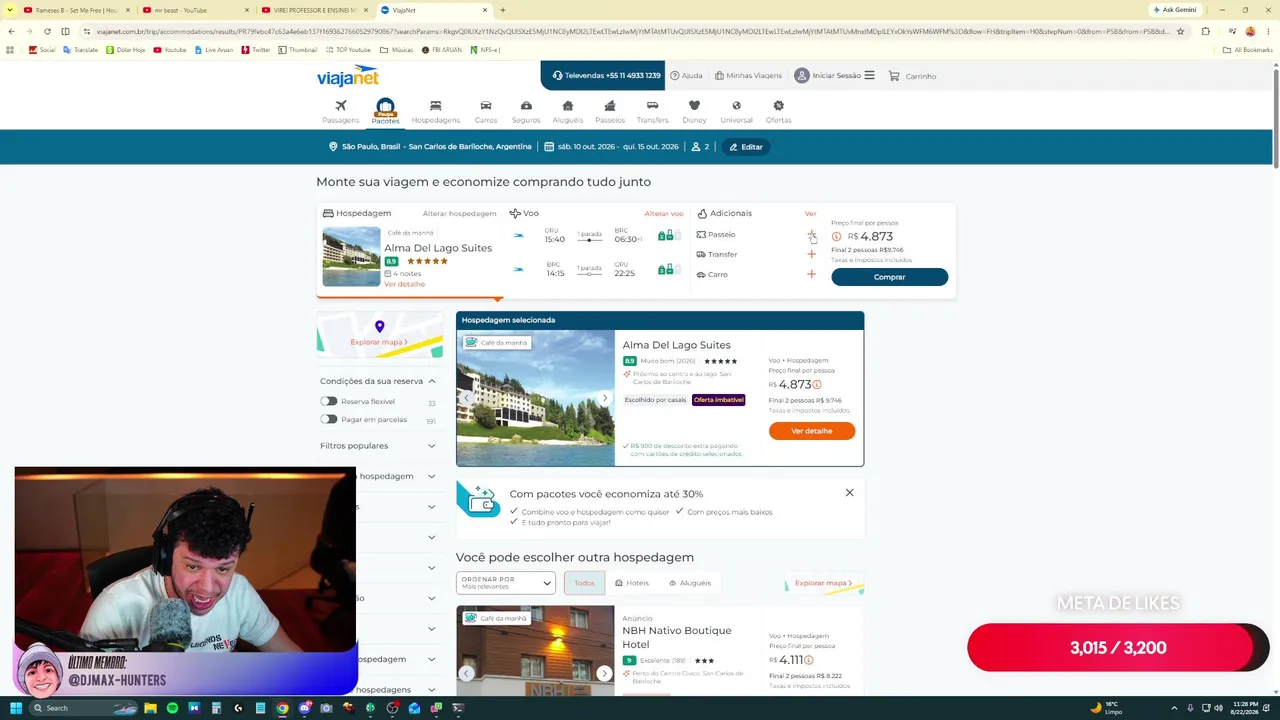Collapse the Condições da sua reserva section
Screen dimensions: 1280x720
(431, 381)
